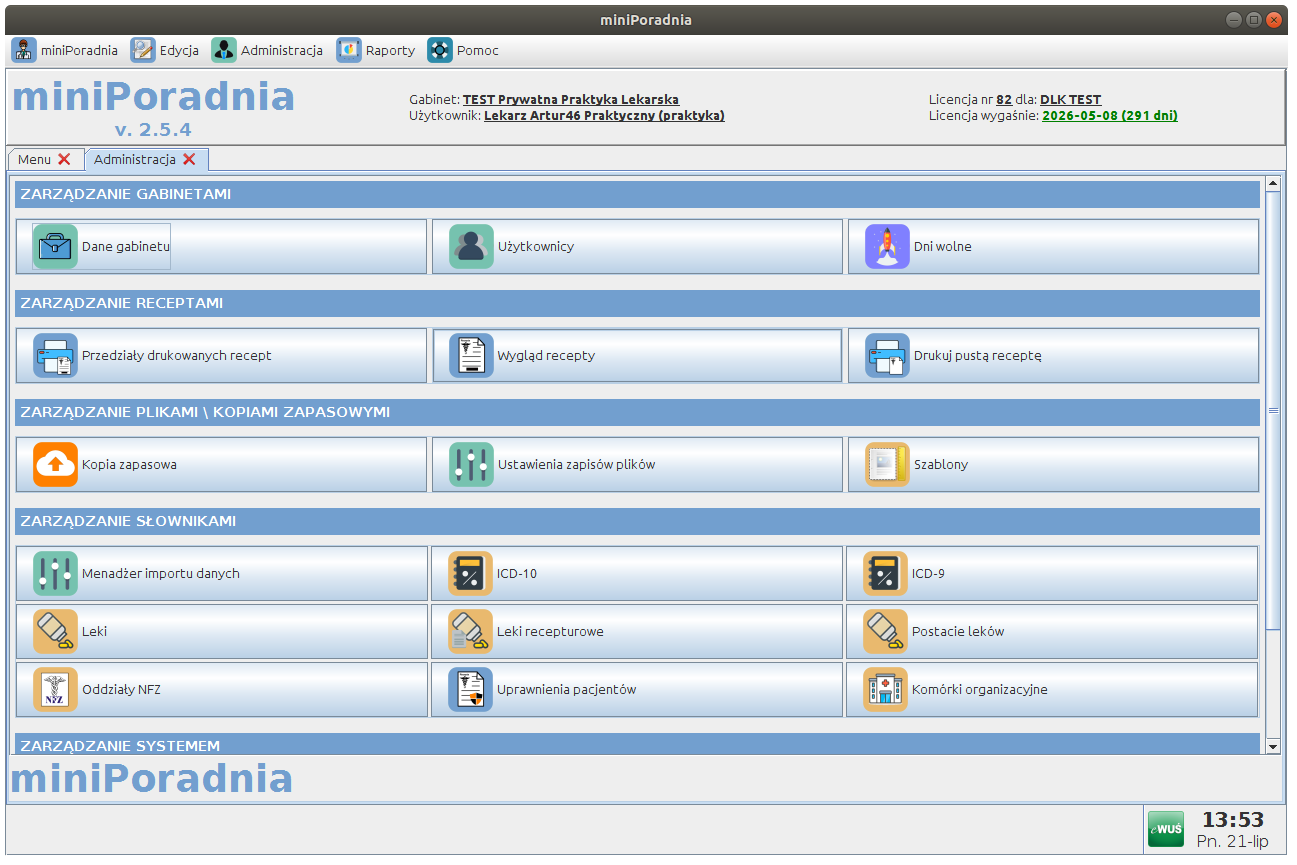Viewport: 1297px width, 865px height.
Task: Click the Użytkownicy user icon
Action: click(471, 246)
